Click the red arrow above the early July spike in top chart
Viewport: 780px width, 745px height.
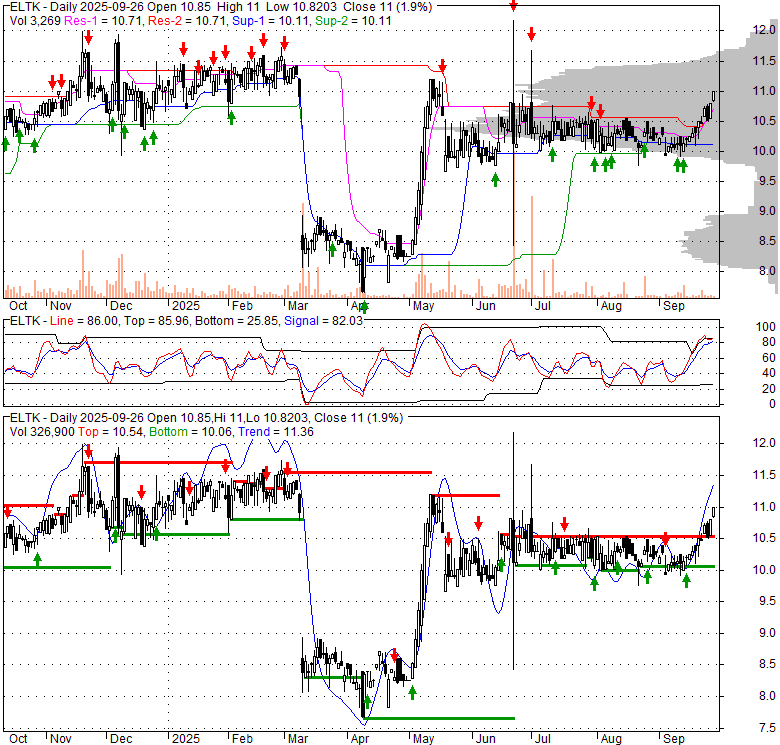[x=531, y=34]
